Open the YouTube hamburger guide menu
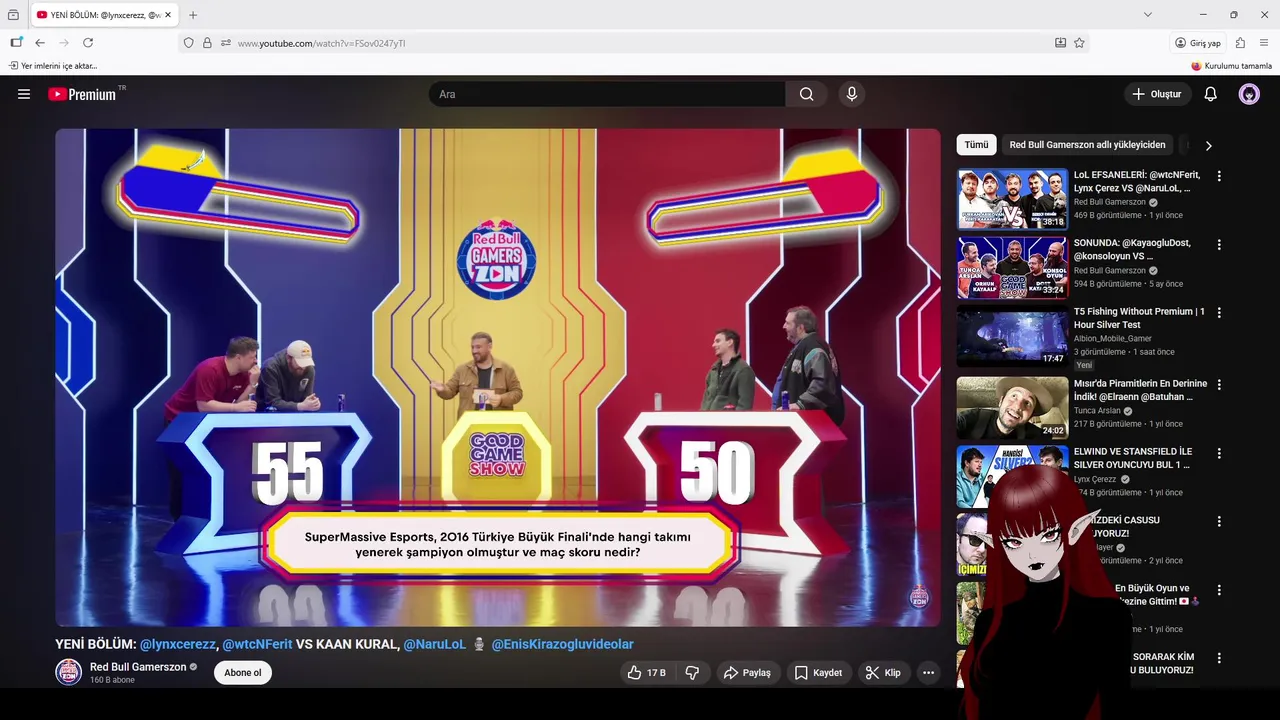Screen dimensions: 1280x720 (x=24, y=94)
